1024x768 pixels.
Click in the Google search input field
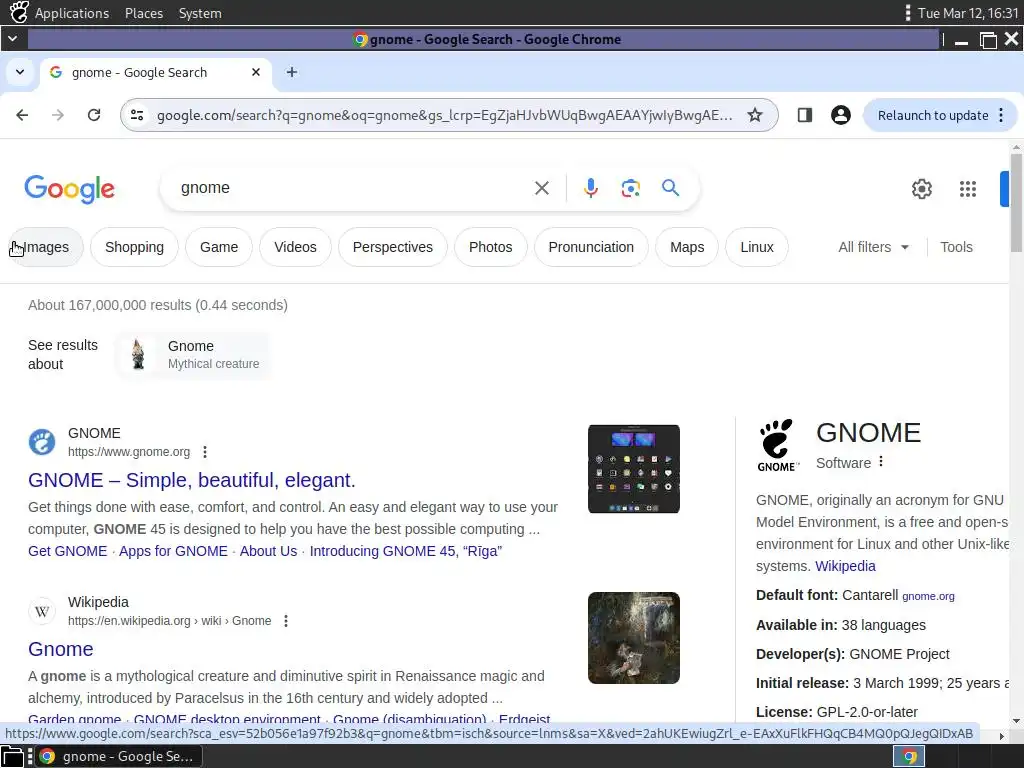353,188
